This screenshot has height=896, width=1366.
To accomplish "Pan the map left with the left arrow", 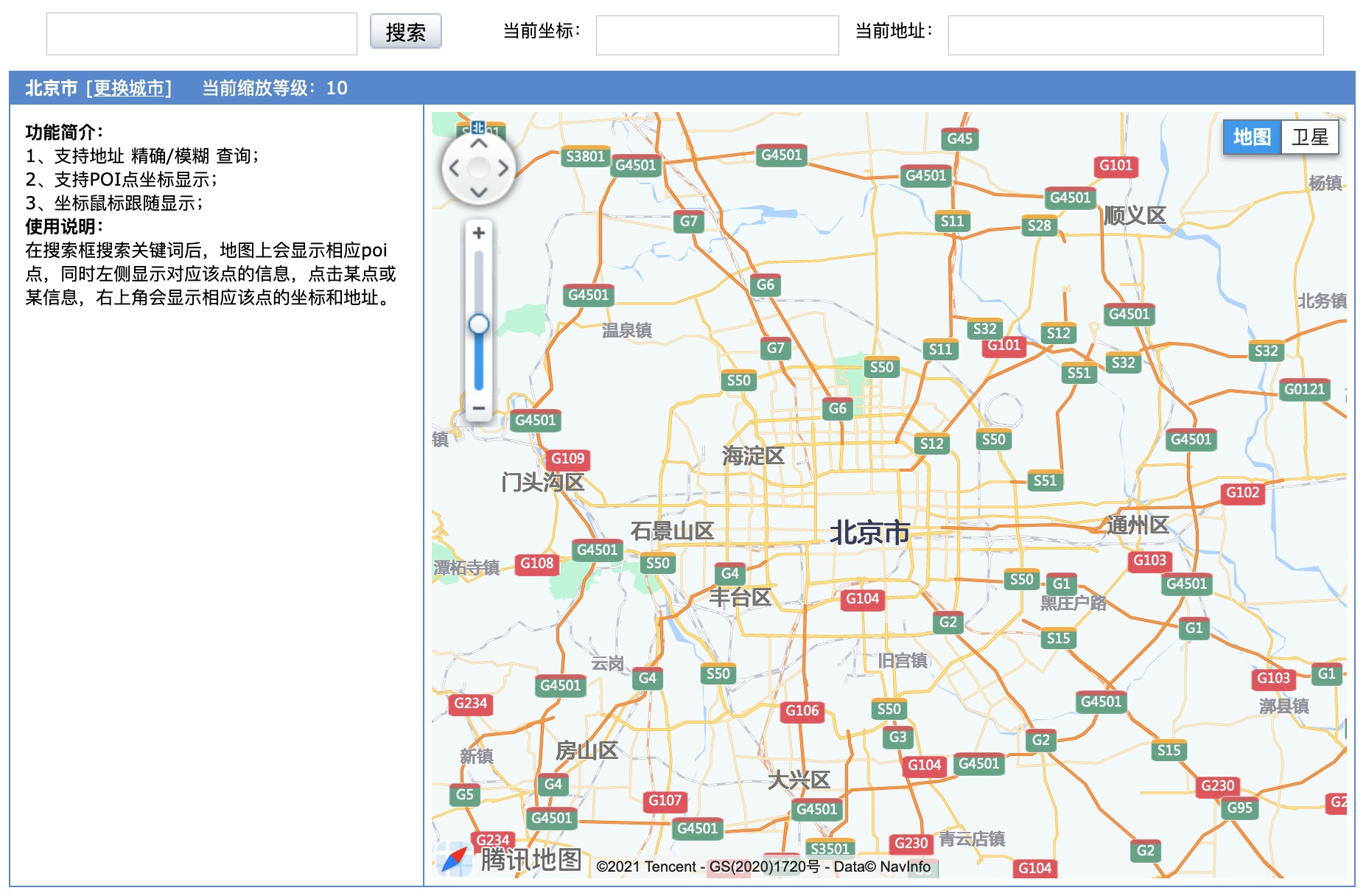I will [455, 168].
